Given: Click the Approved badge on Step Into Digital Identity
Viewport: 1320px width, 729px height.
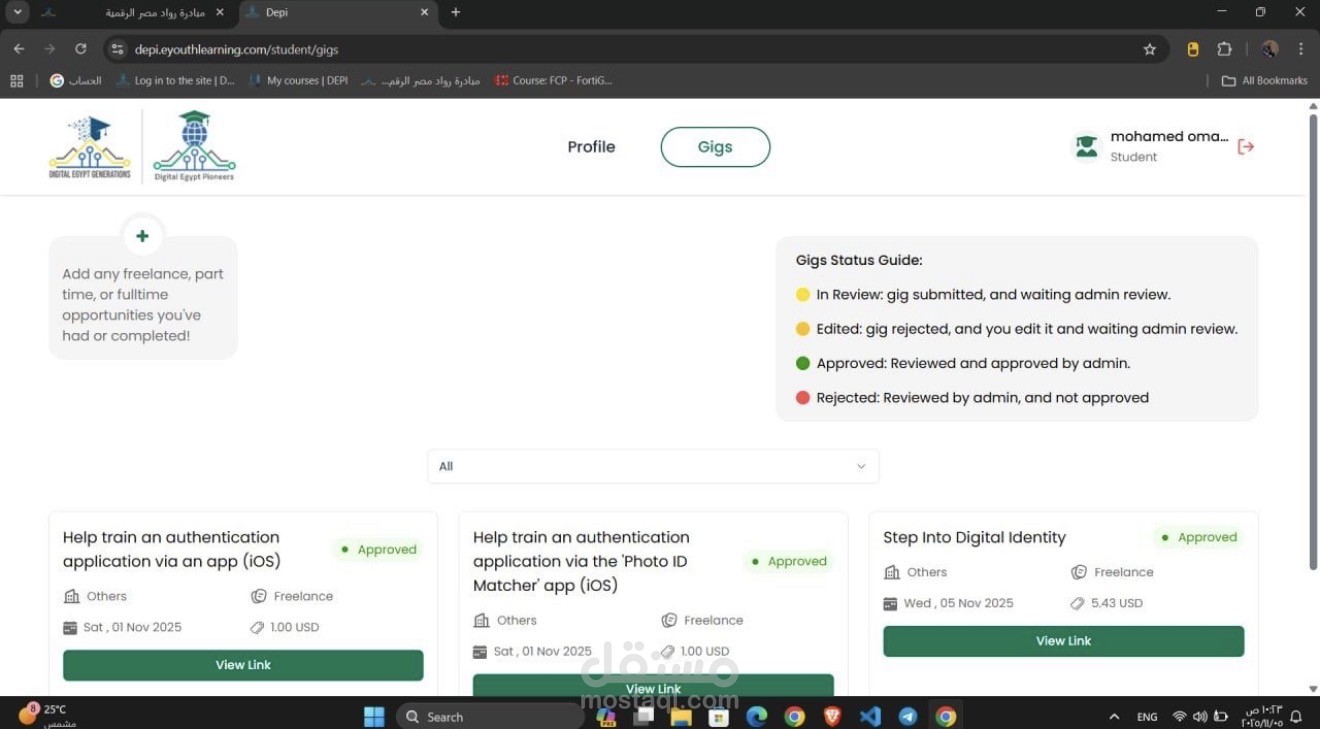Looking at the screenshot, I should (x=1198, y=537).
